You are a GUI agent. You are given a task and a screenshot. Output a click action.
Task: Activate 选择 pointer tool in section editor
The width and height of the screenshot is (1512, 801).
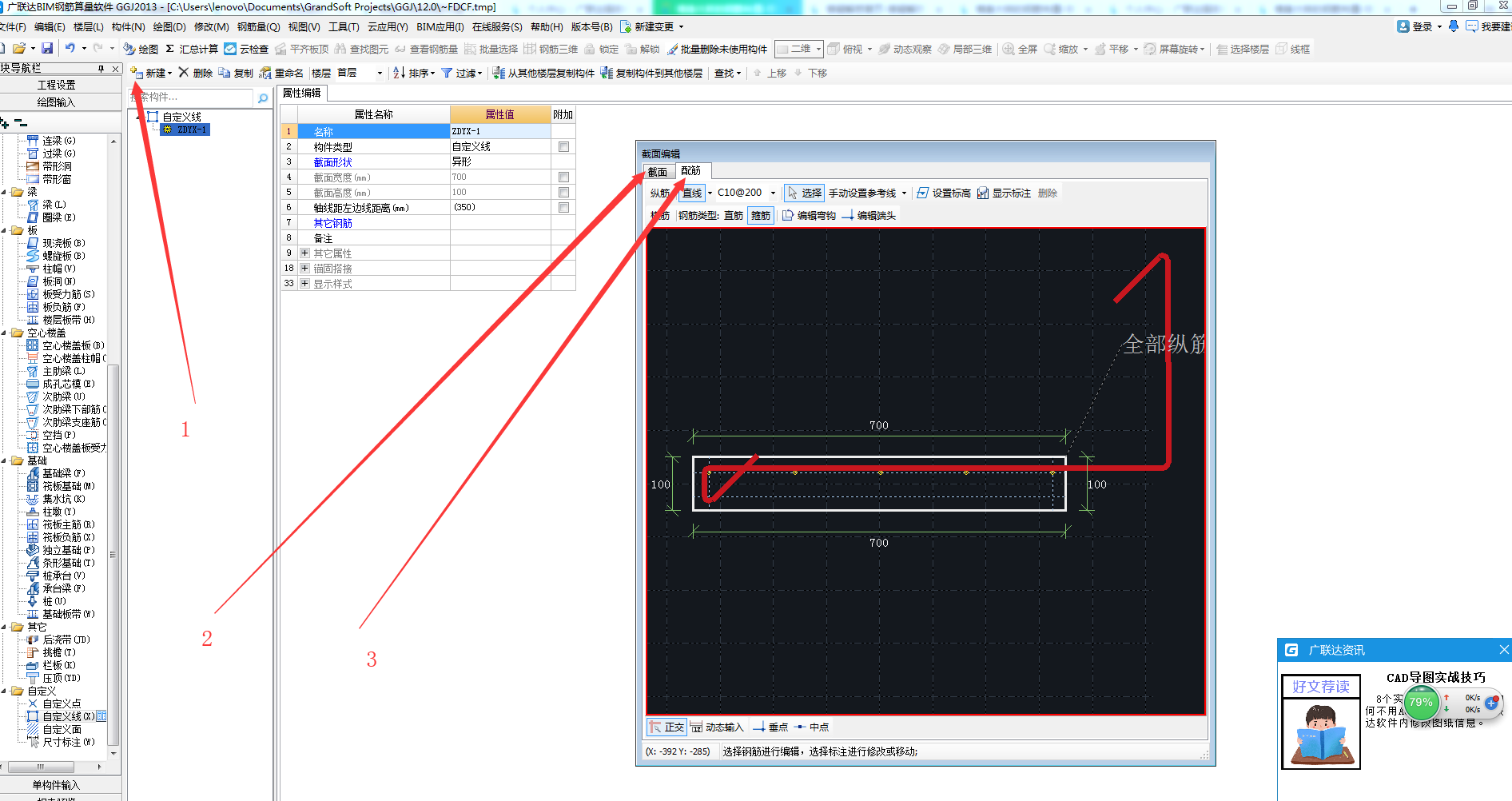point(805,193)
